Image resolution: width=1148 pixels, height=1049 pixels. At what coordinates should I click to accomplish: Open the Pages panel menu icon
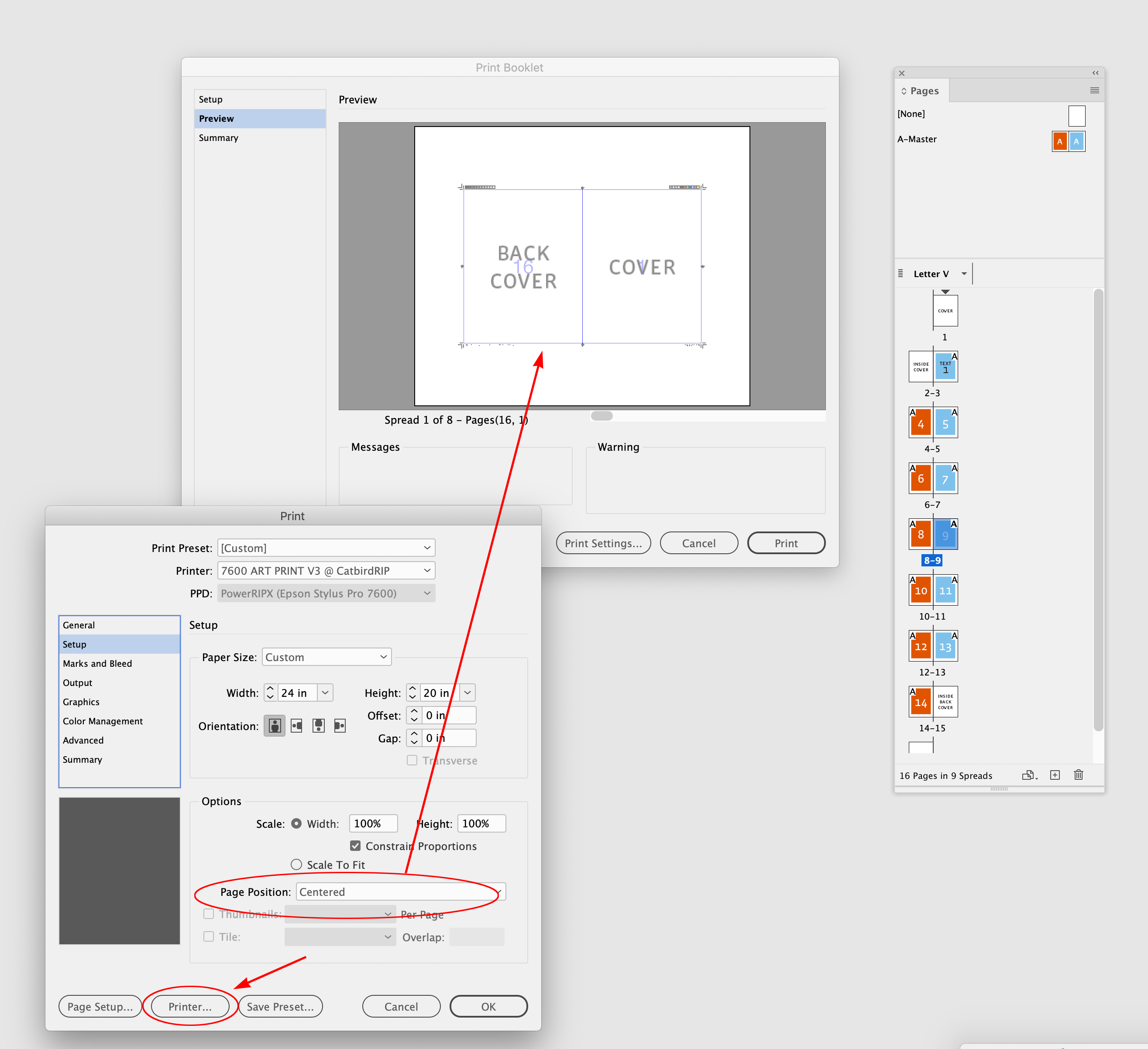tap(1094, 90)
